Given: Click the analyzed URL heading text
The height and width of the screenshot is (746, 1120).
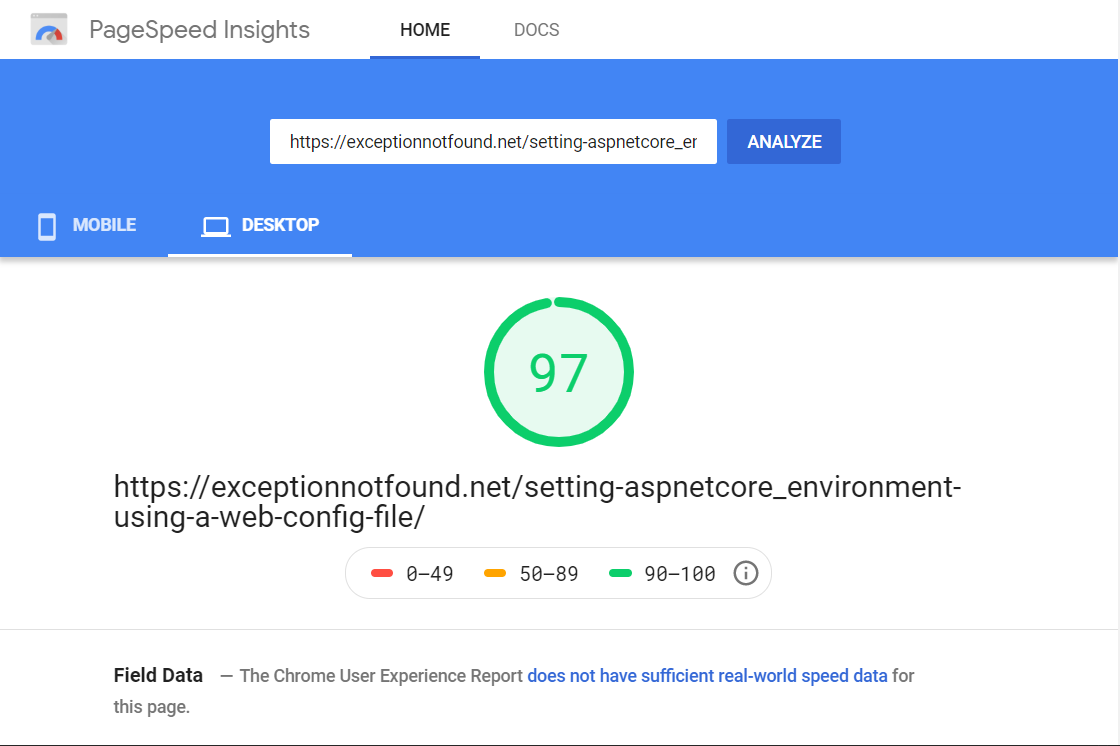Looking at the screenshot, I should click(x=537, y=502).
